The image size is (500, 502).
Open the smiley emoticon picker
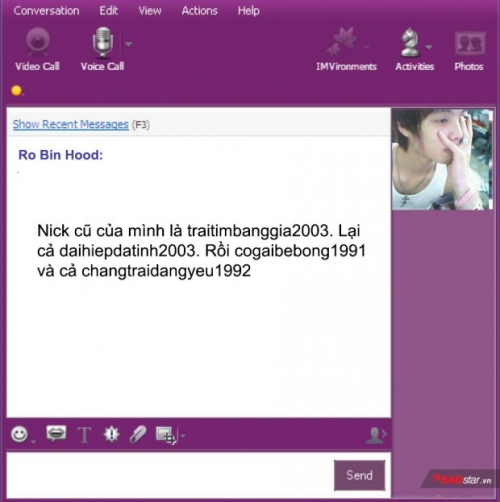(19, 434)
